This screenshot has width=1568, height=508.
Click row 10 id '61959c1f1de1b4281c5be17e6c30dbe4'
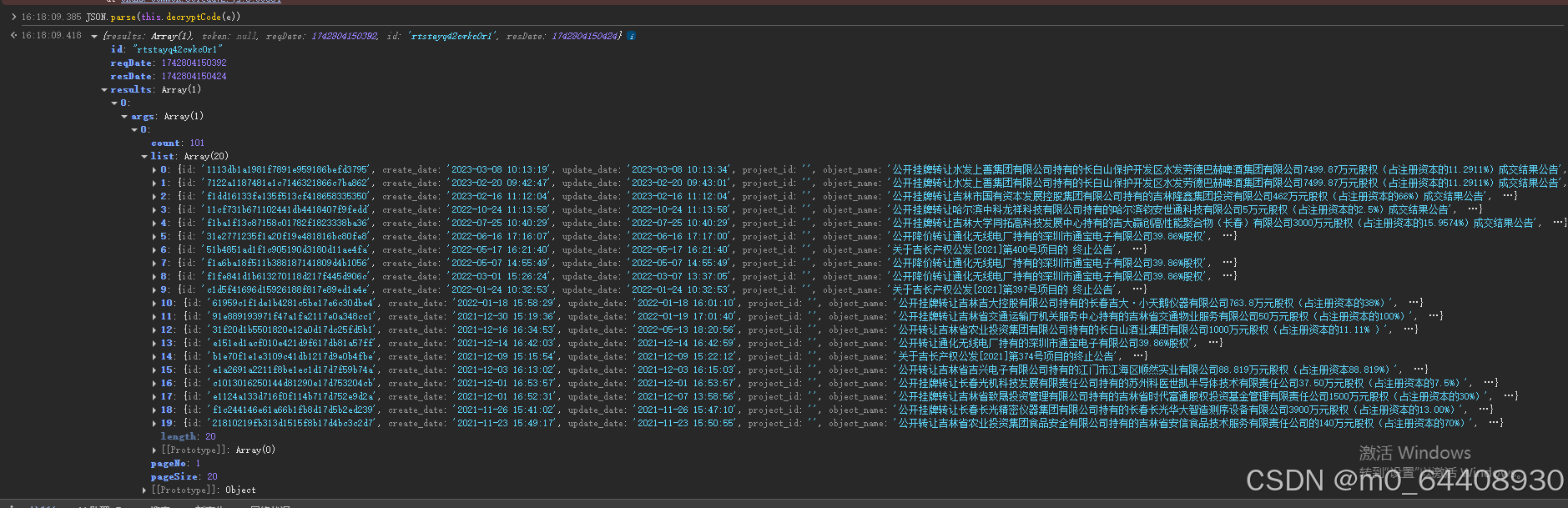[x=292, y=304]
